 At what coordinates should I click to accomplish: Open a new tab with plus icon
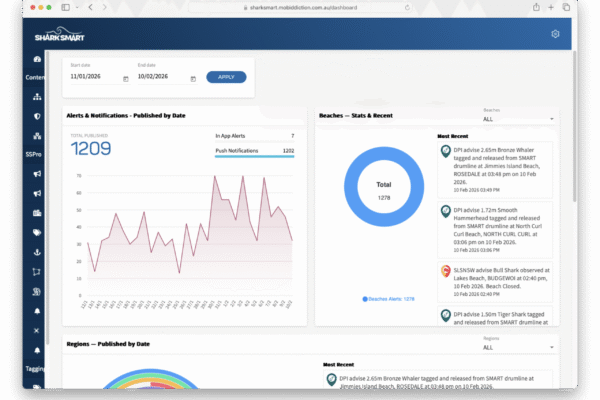551,7
